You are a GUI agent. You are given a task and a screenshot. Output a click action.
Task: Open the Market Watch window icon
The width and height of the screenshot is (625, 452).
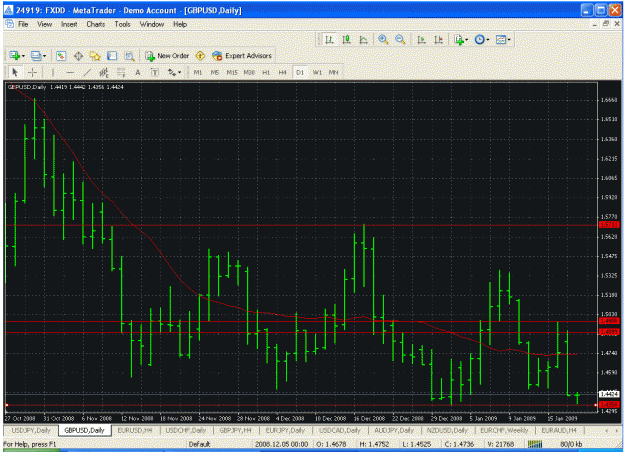click(x=61, y=56)
